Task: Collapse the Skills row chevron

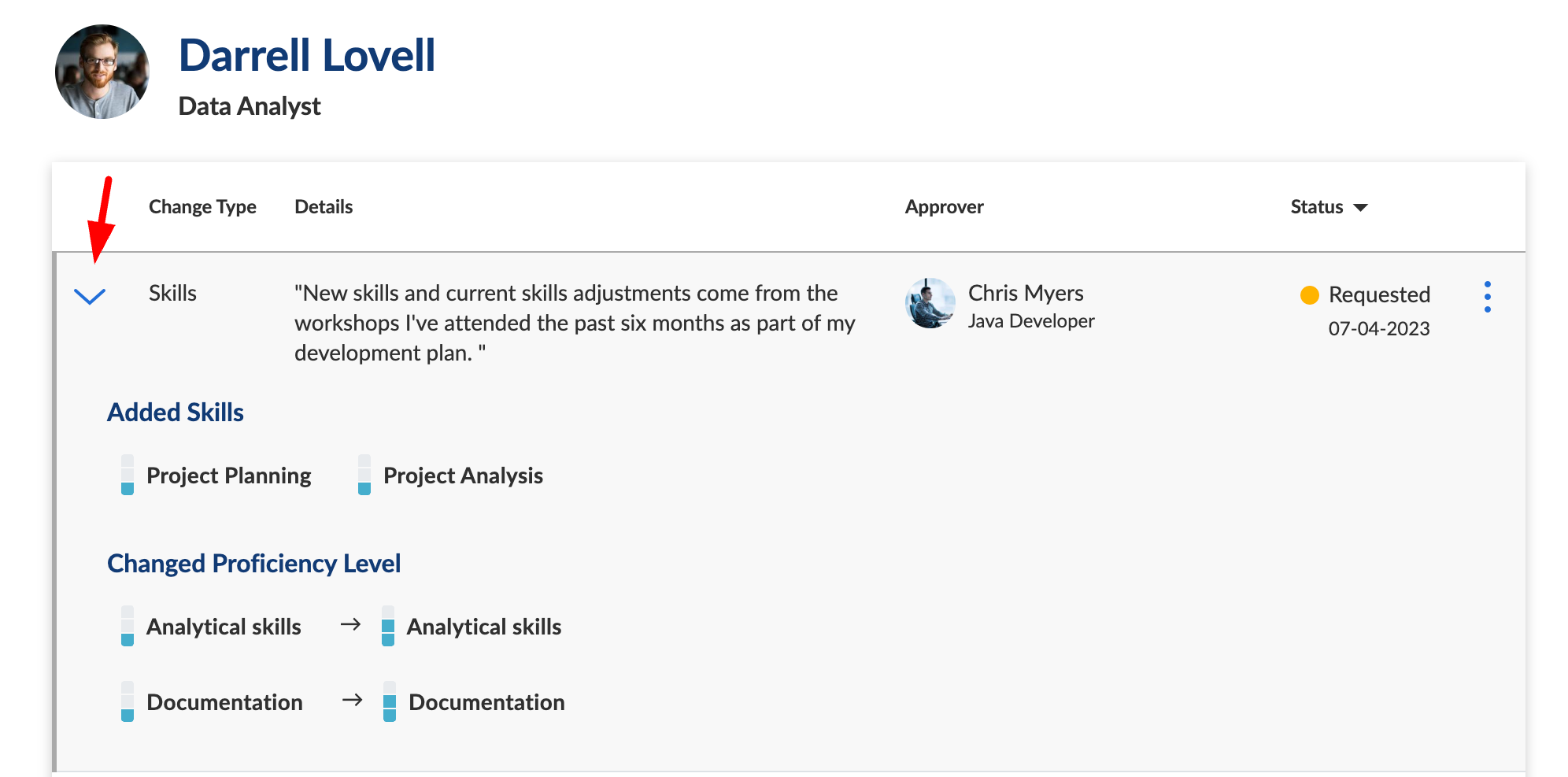Action: coord(90,296)
